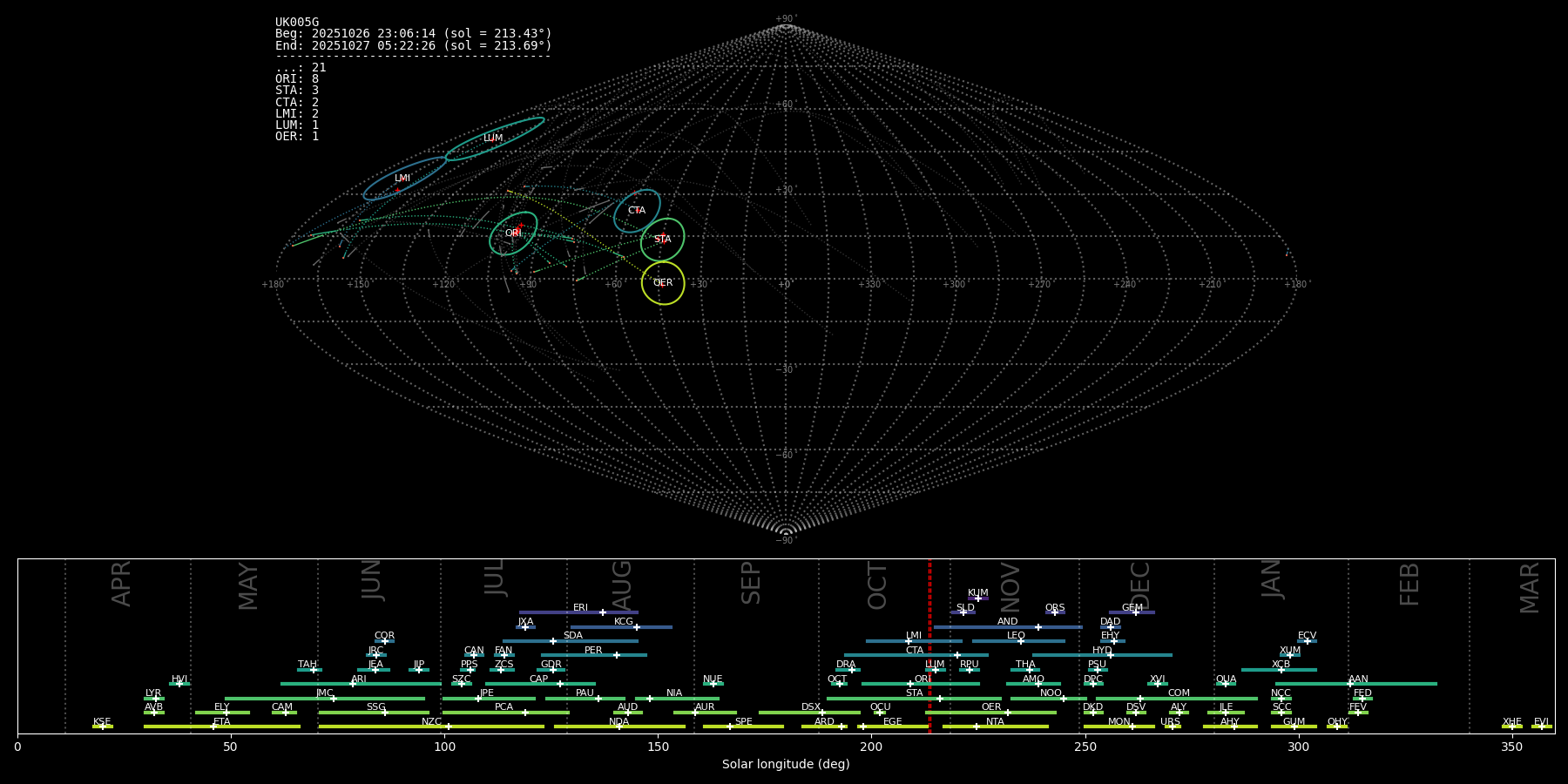Click the KUM shower peak marker
Viewport: 1568px width, 784px height.
coord(977,598)
